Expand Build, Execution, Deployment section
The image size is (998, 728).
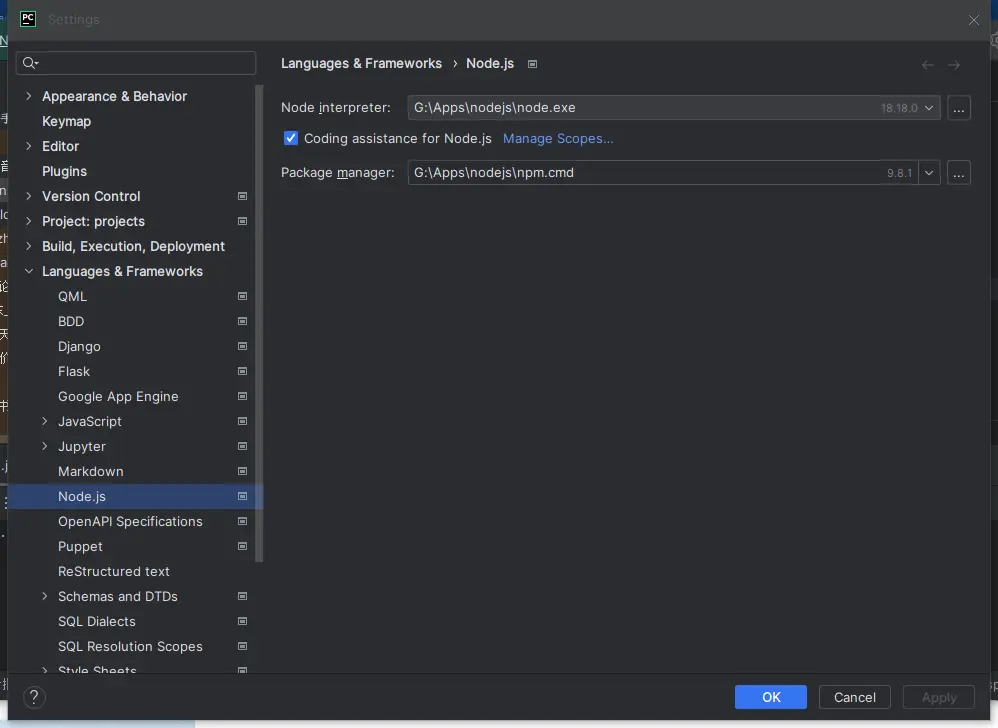coord(29,246)
